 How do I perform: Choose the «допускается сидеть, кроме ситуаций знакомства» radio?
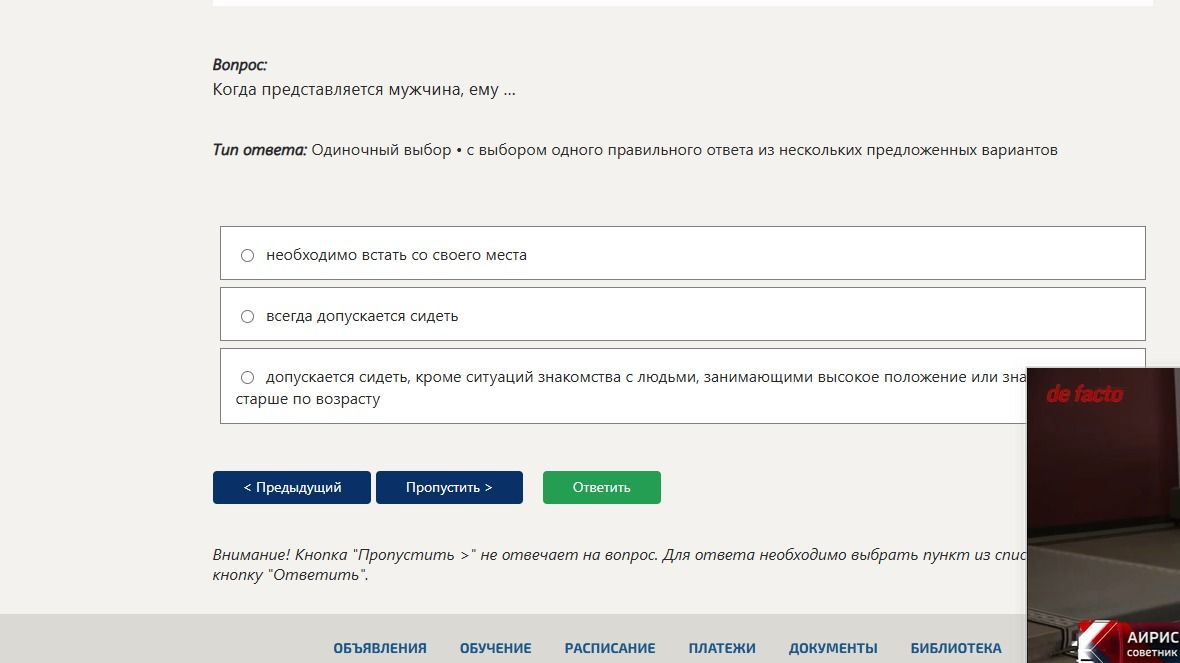click(247, 378)
